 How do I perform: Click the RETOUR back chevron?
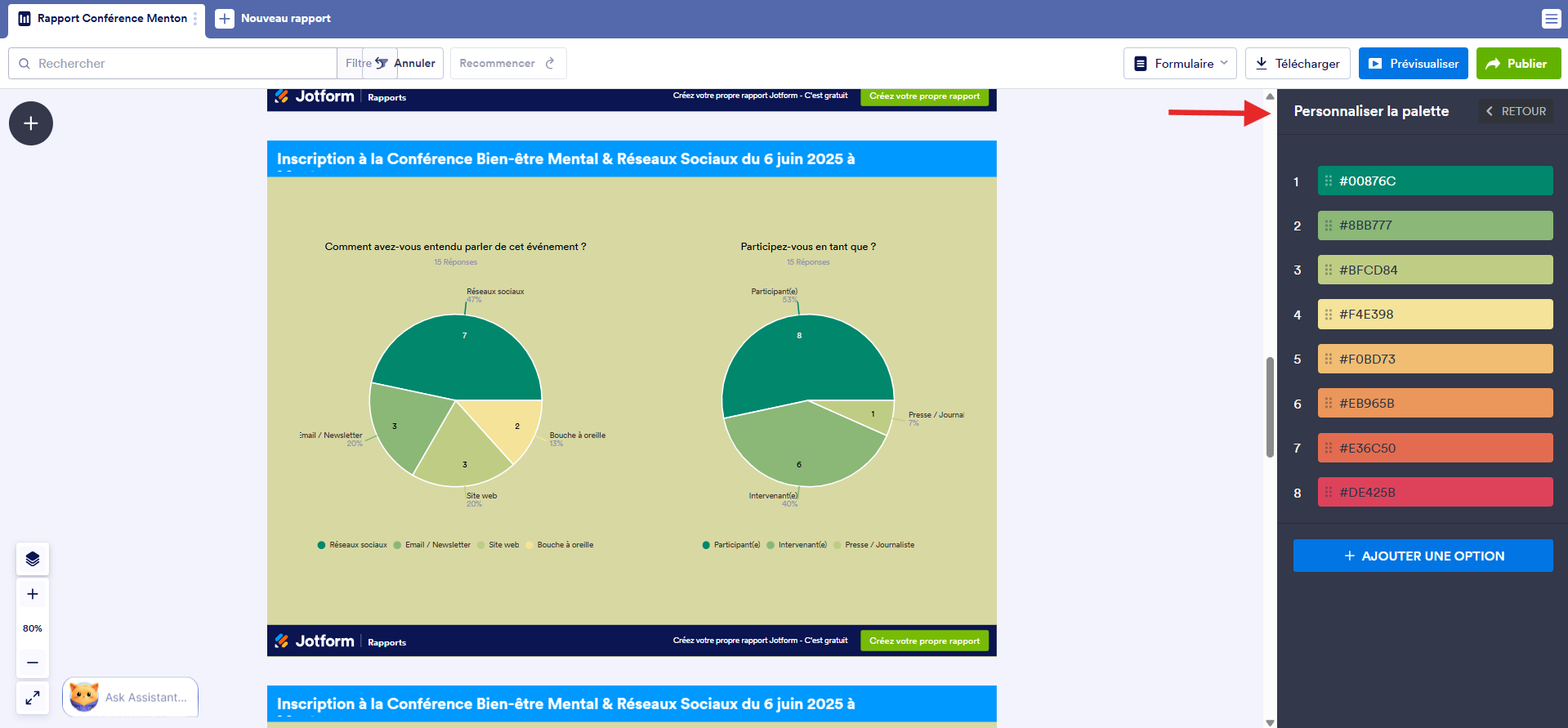coord(1490,111)
